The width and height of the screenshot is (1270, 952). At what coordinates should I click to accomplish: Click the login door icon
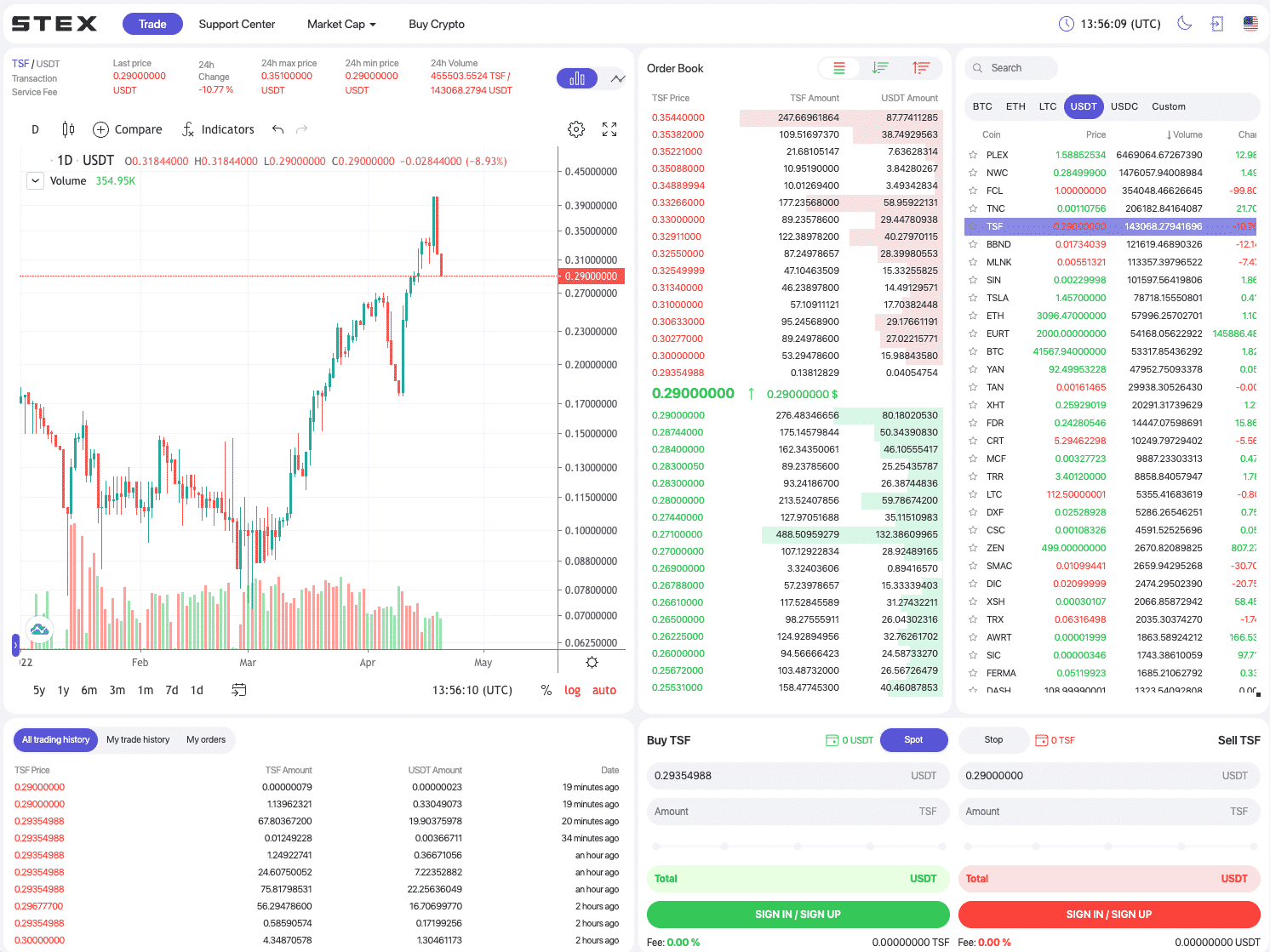1217,24
